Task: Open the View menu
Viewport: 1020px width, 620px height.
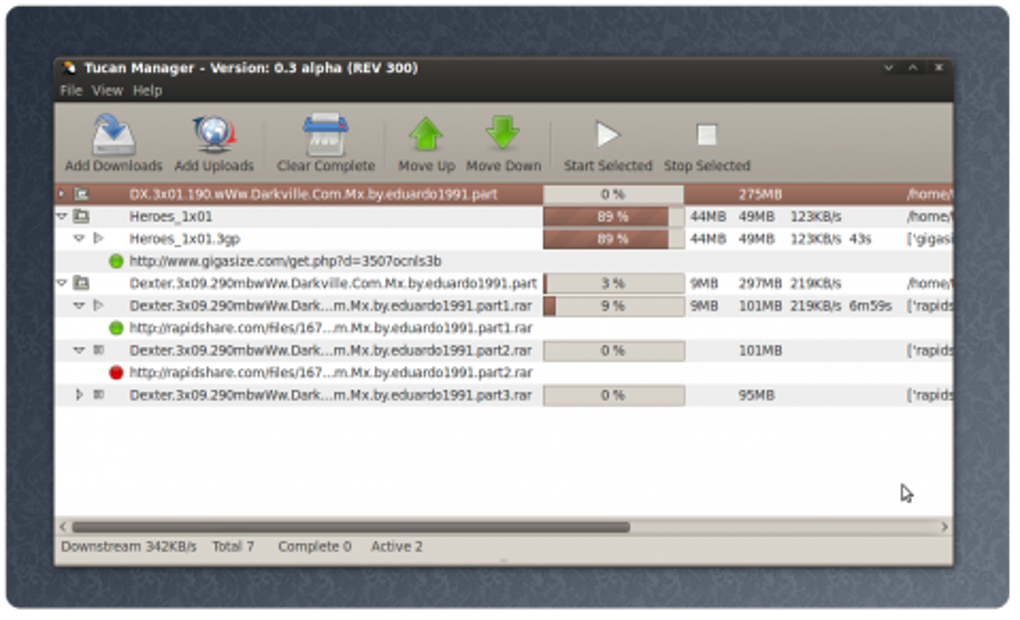Action: [x=107, y=90]
